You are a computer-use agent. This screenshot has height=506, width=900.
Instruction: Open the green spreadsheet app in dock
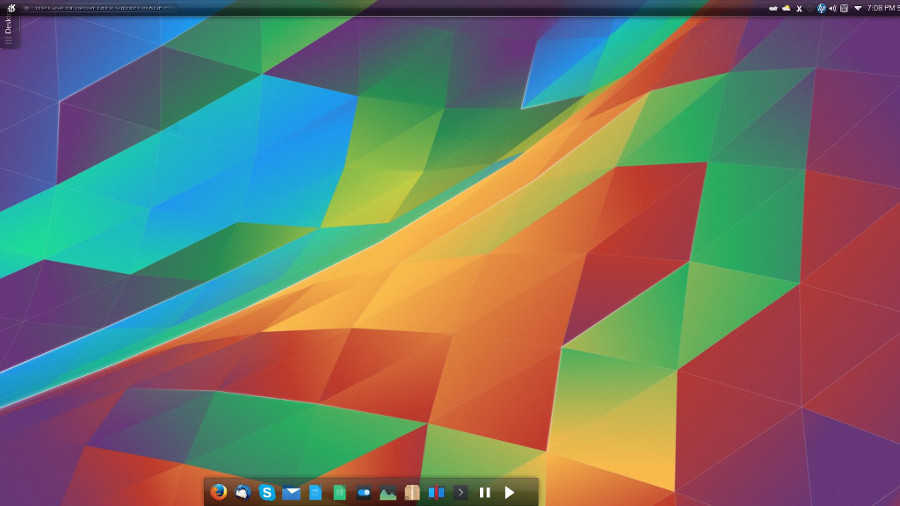339,492
